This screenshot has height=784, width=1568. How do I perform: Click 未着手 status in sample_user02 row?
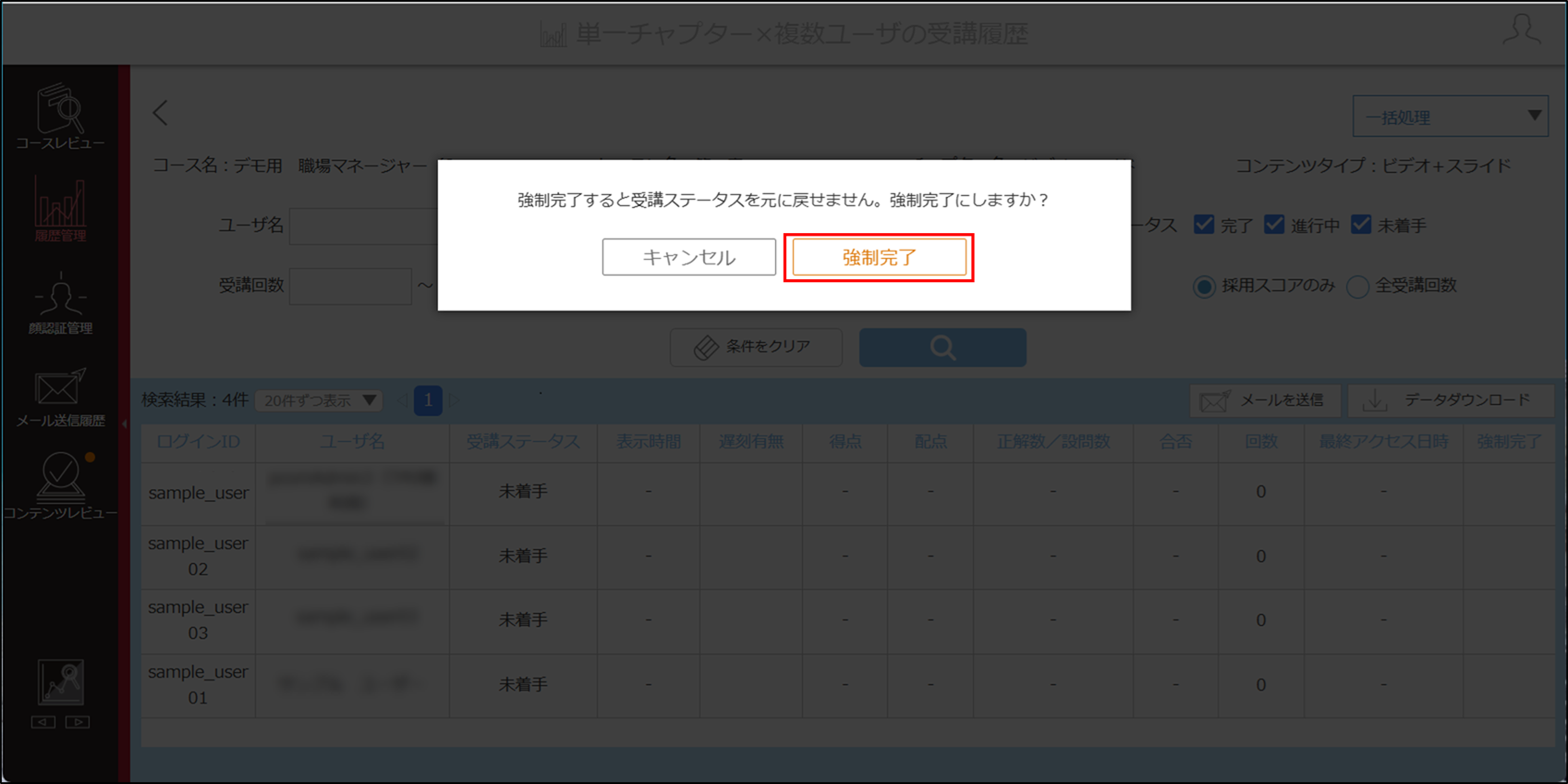(523, 557)
